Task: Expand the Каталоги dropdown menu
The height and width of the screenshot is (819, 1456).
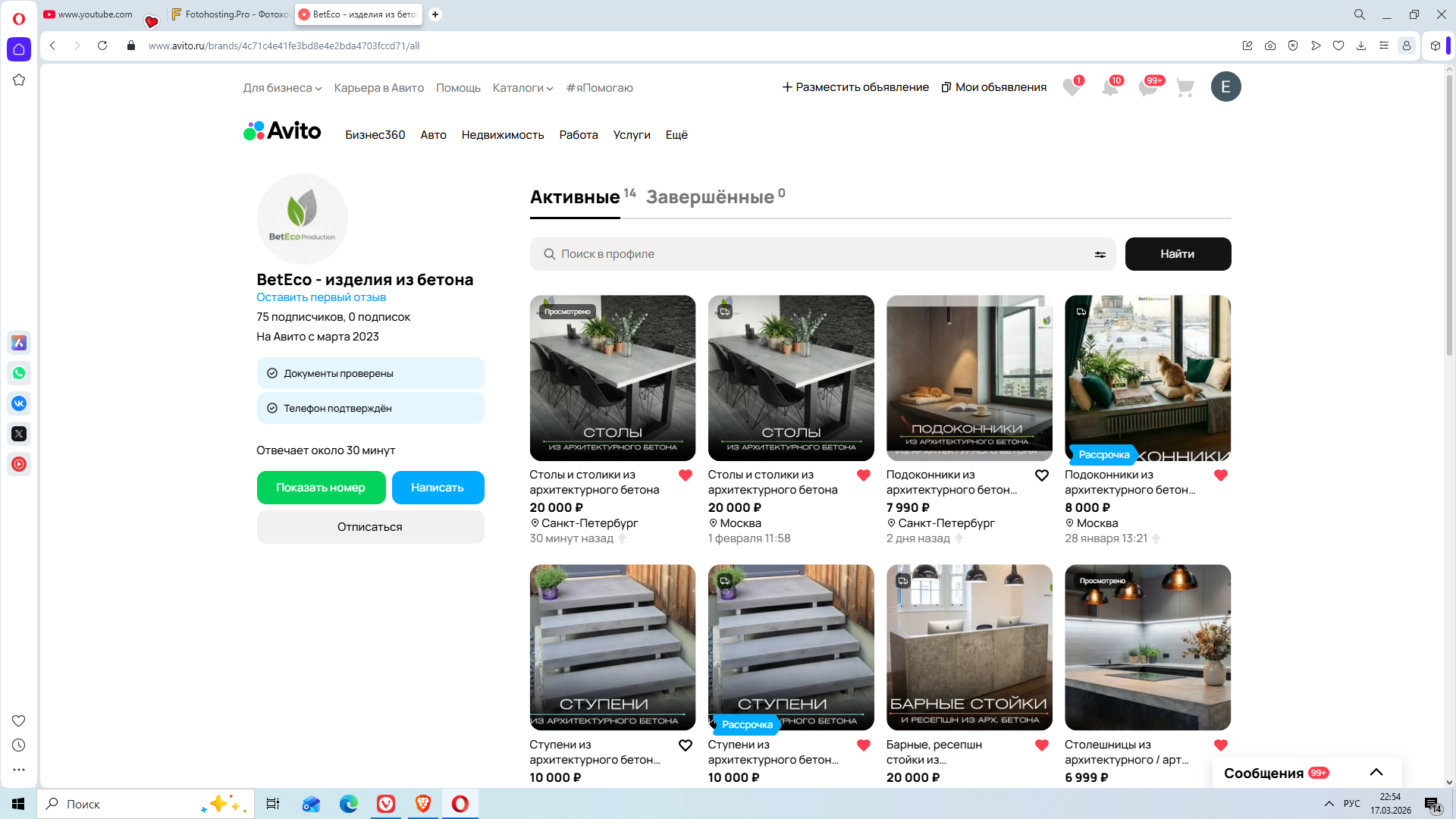Action: pos(522,88)
